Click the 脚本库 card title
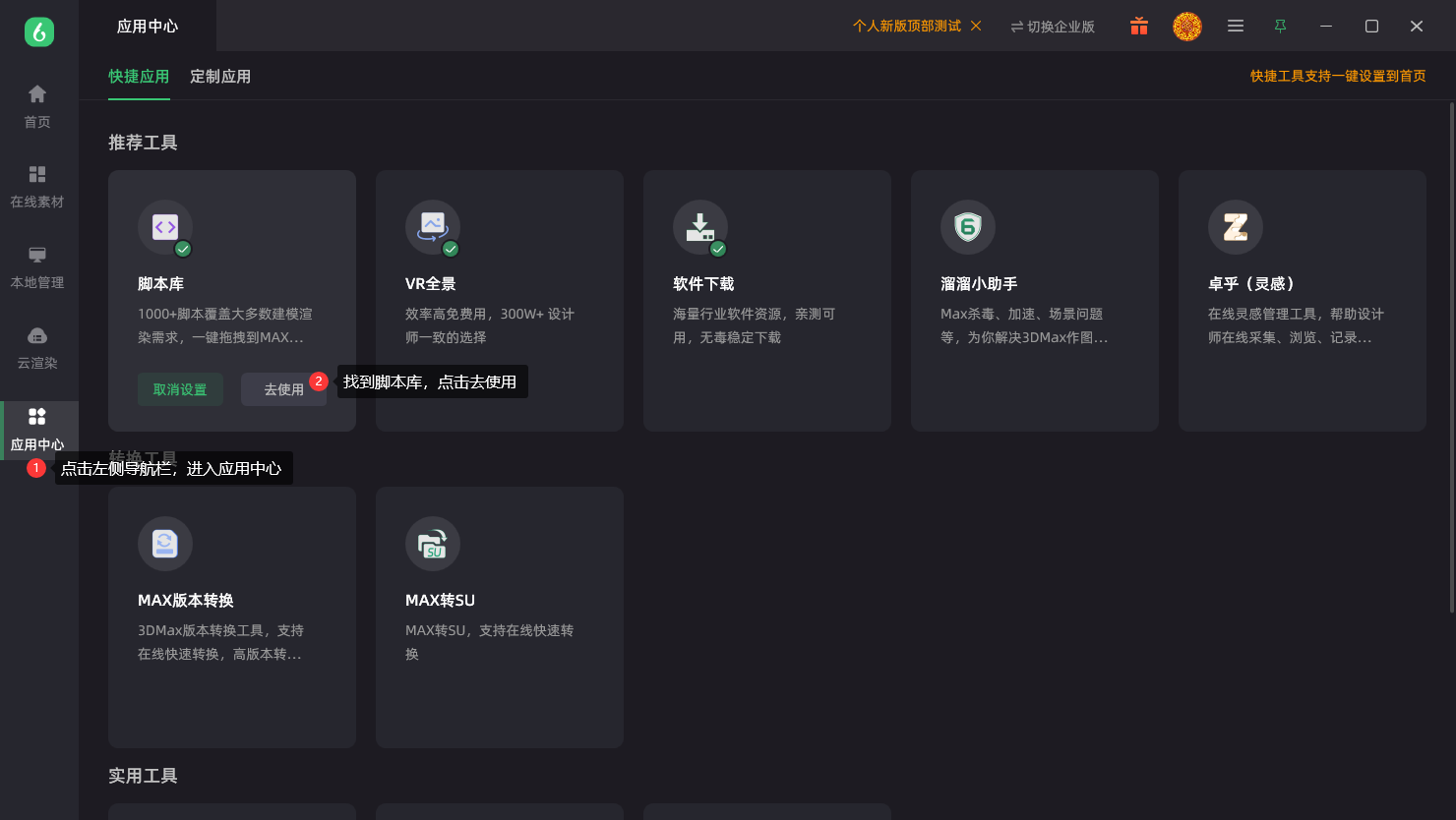Screen dimensions: 1456x820 pos(160,284)
